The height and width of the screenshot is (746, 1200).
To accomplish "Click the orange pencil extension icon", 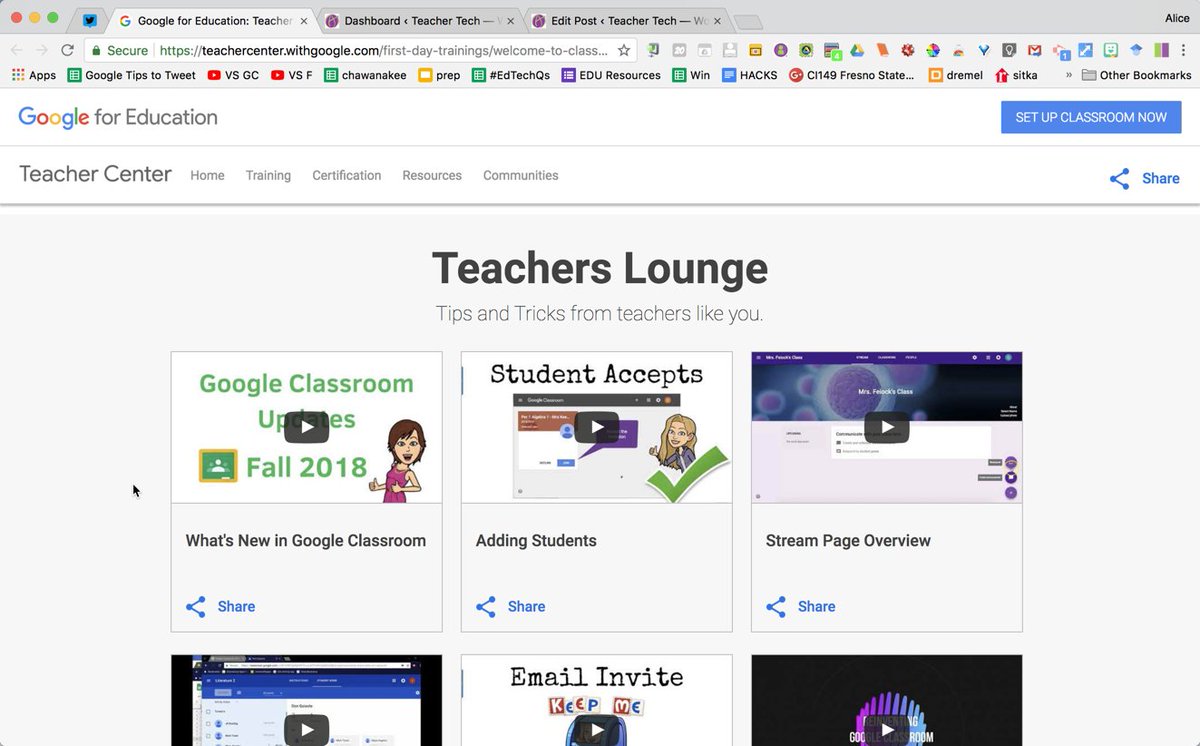I will (882, 50).
